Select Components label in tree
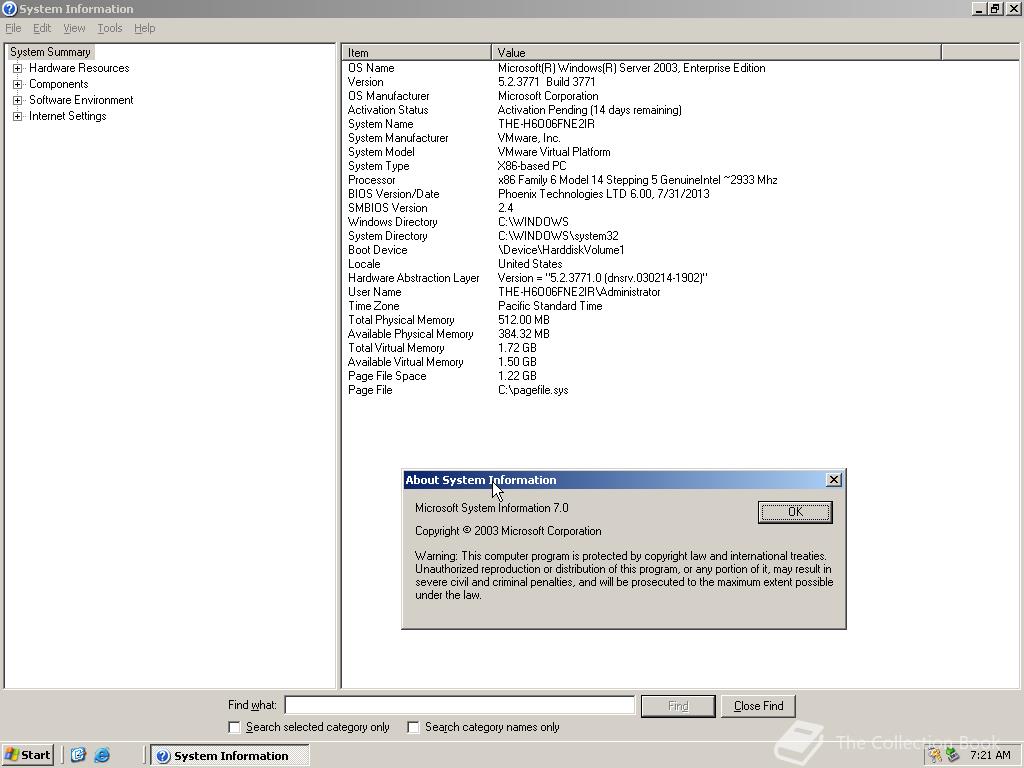The height and width of the screenshot is (768, 1024). click(x=59, y=84)
